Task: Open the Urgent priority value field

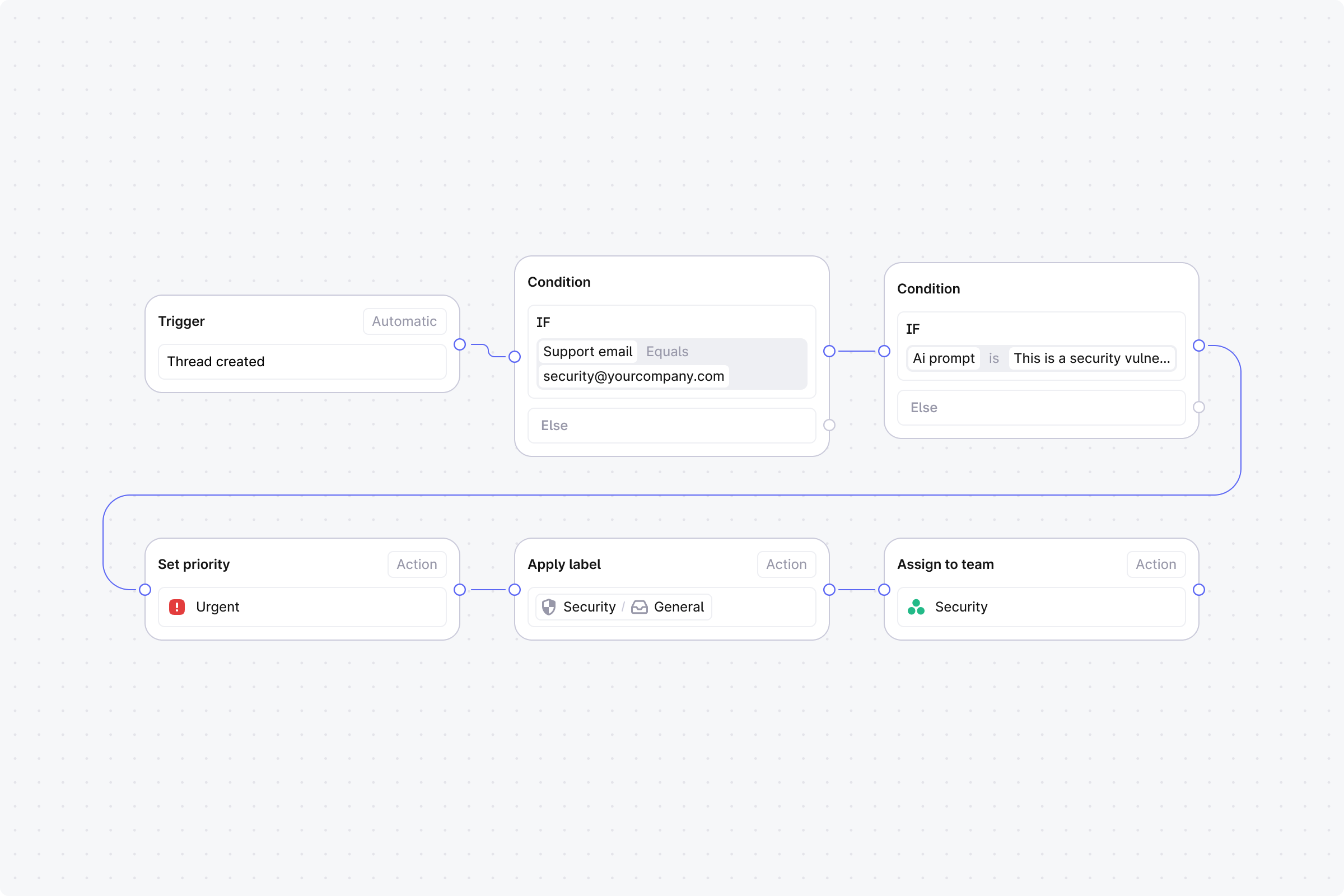Action: point(302,607)
